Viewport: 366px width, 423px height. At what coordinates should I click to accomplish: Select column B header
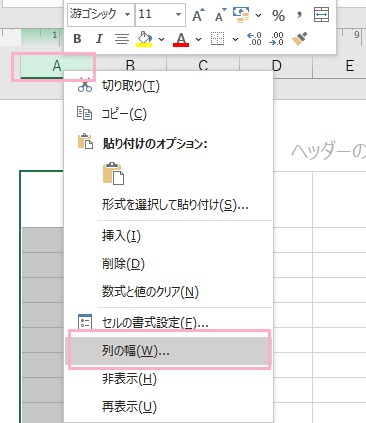tap(130, 64)
